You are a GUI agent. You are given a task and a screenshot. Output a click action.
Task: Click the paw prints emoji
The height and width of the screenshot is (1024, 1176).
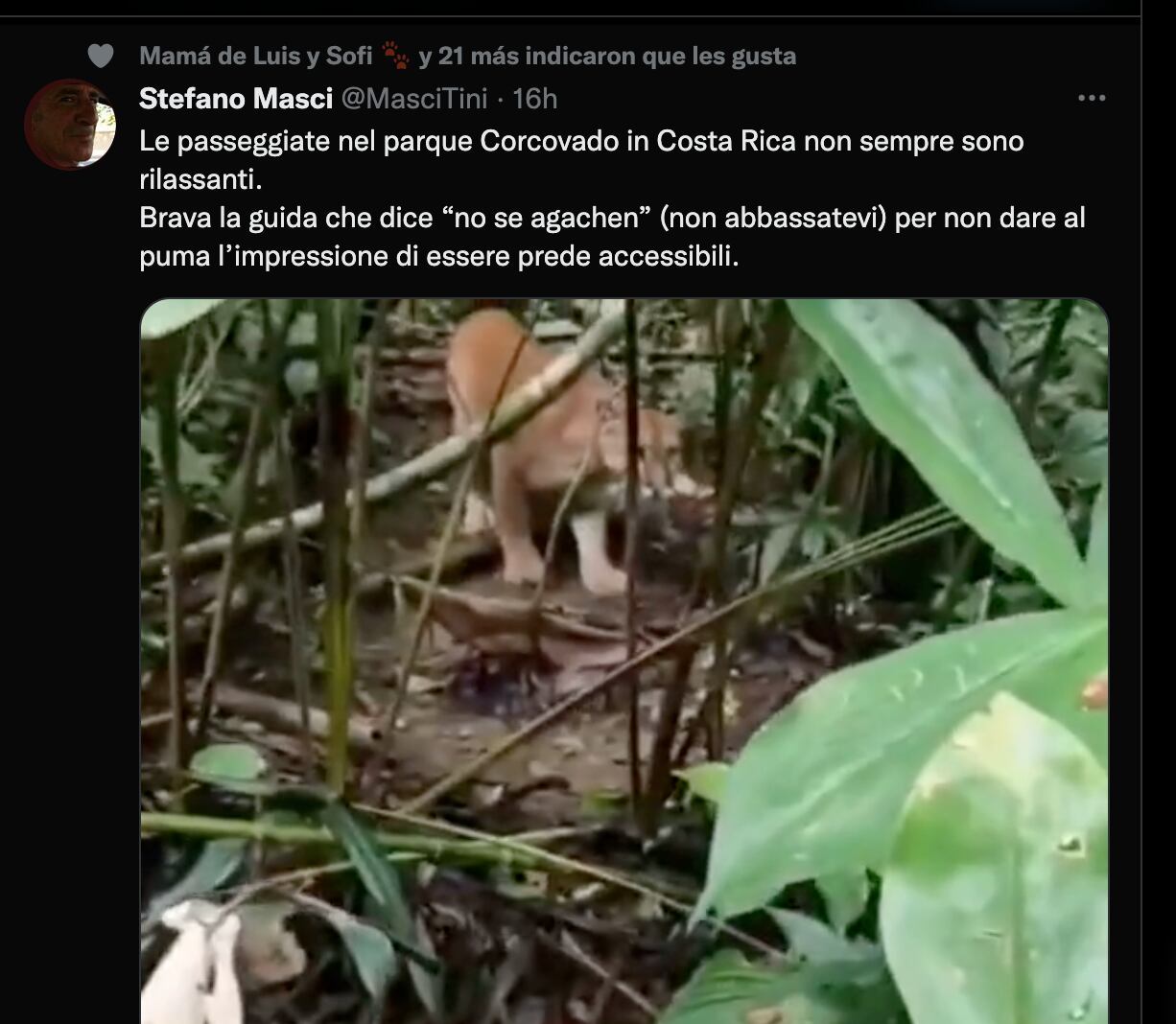[395, 56]
